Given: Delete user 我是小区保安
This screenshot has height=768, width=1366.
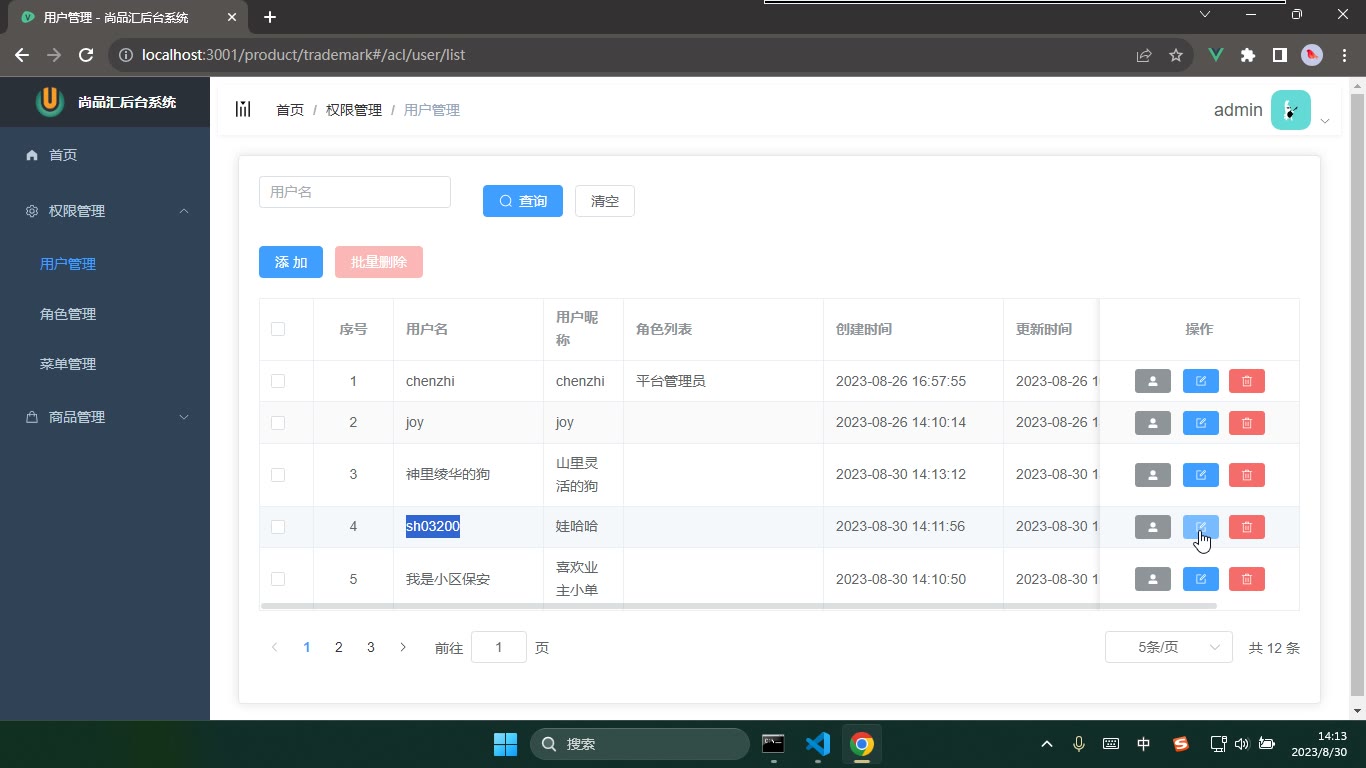Looking at the screenshot, I should click(x=1246, y=579).
